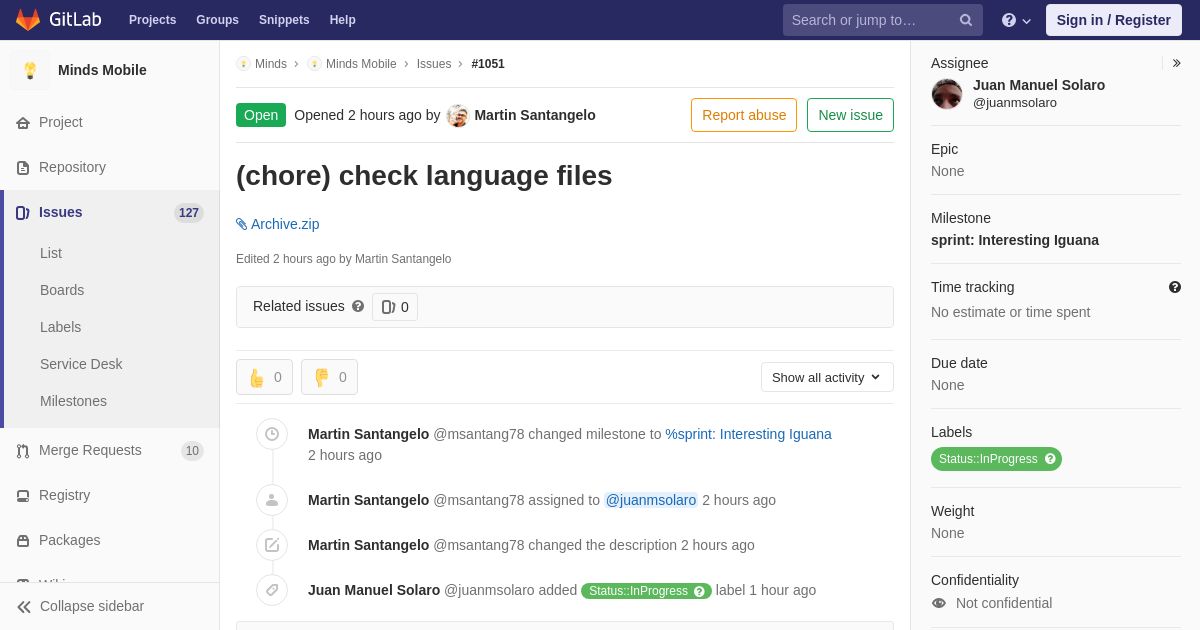Click the Open status badge

click(261, 115)
